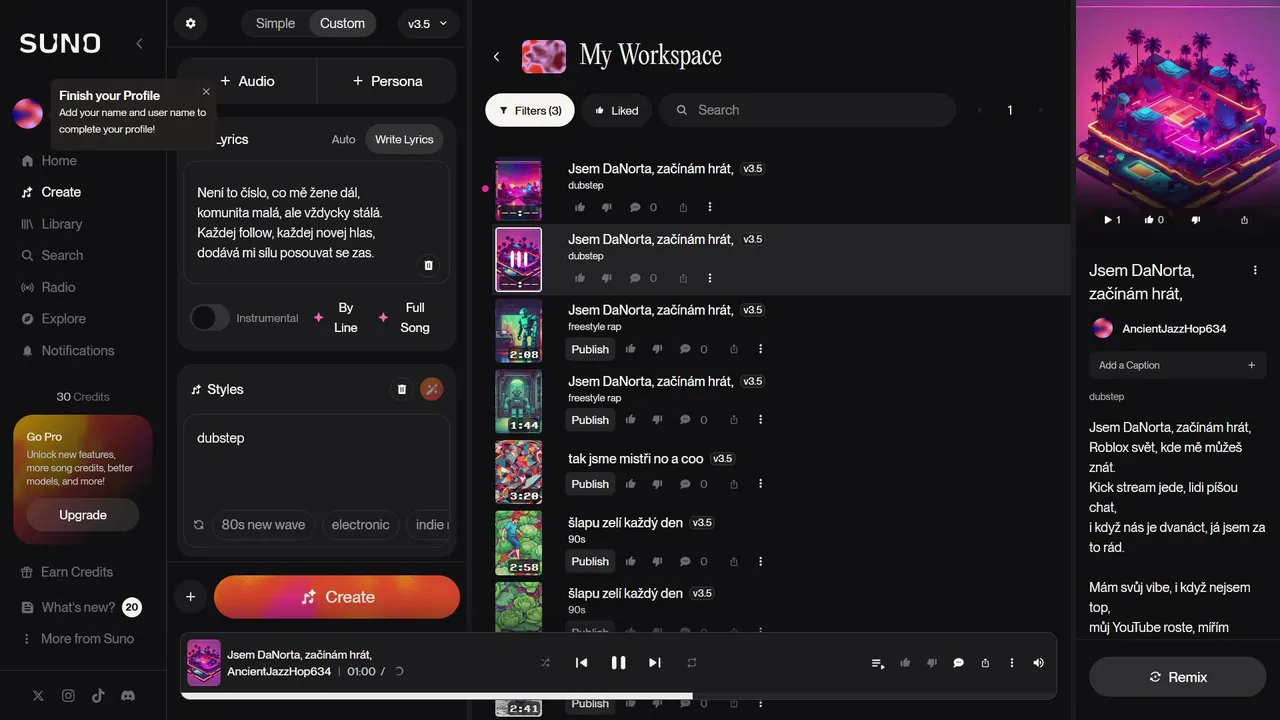Click the + Persona button
The image size is (1280, 720).
click(x=387, y=81)
